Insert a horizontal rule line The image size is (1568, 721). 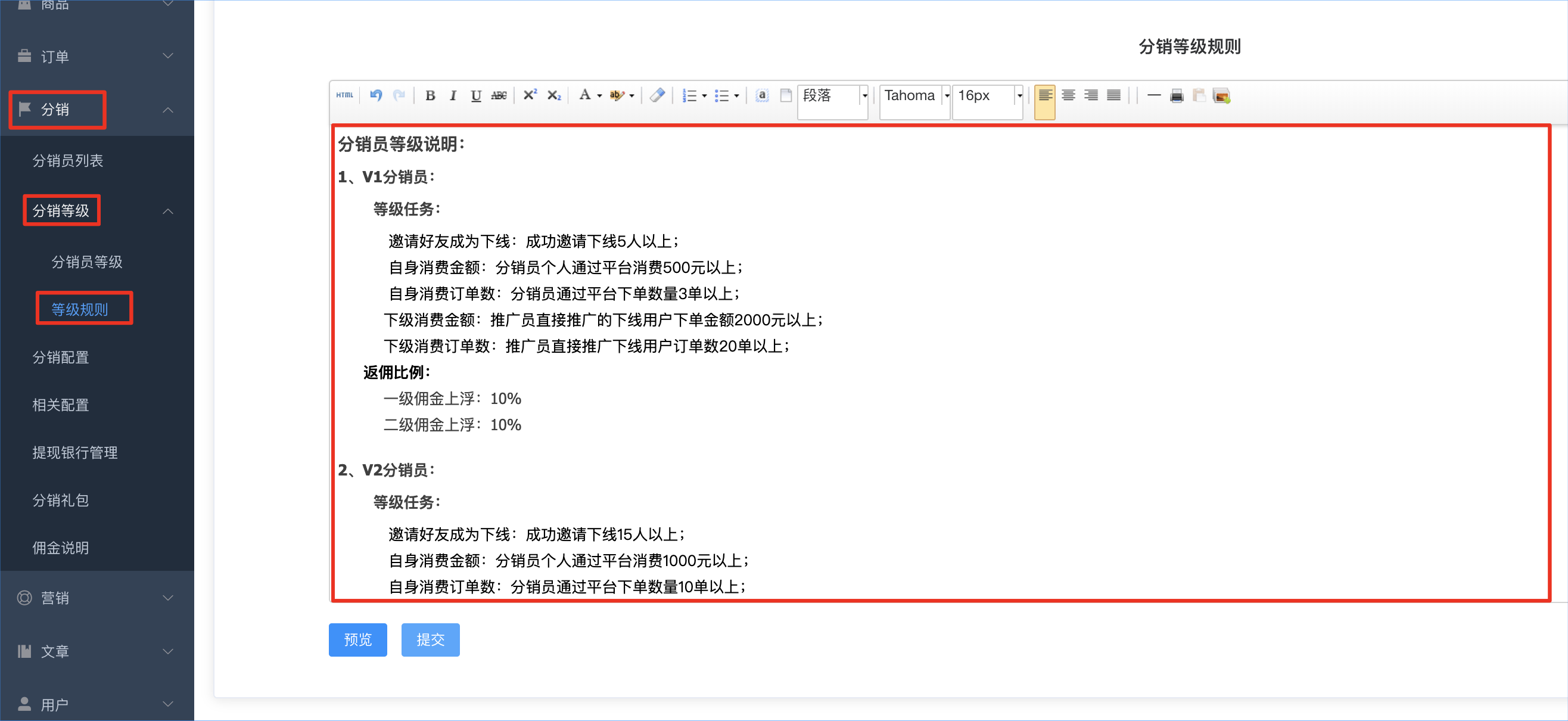(x=1153, y=95)
